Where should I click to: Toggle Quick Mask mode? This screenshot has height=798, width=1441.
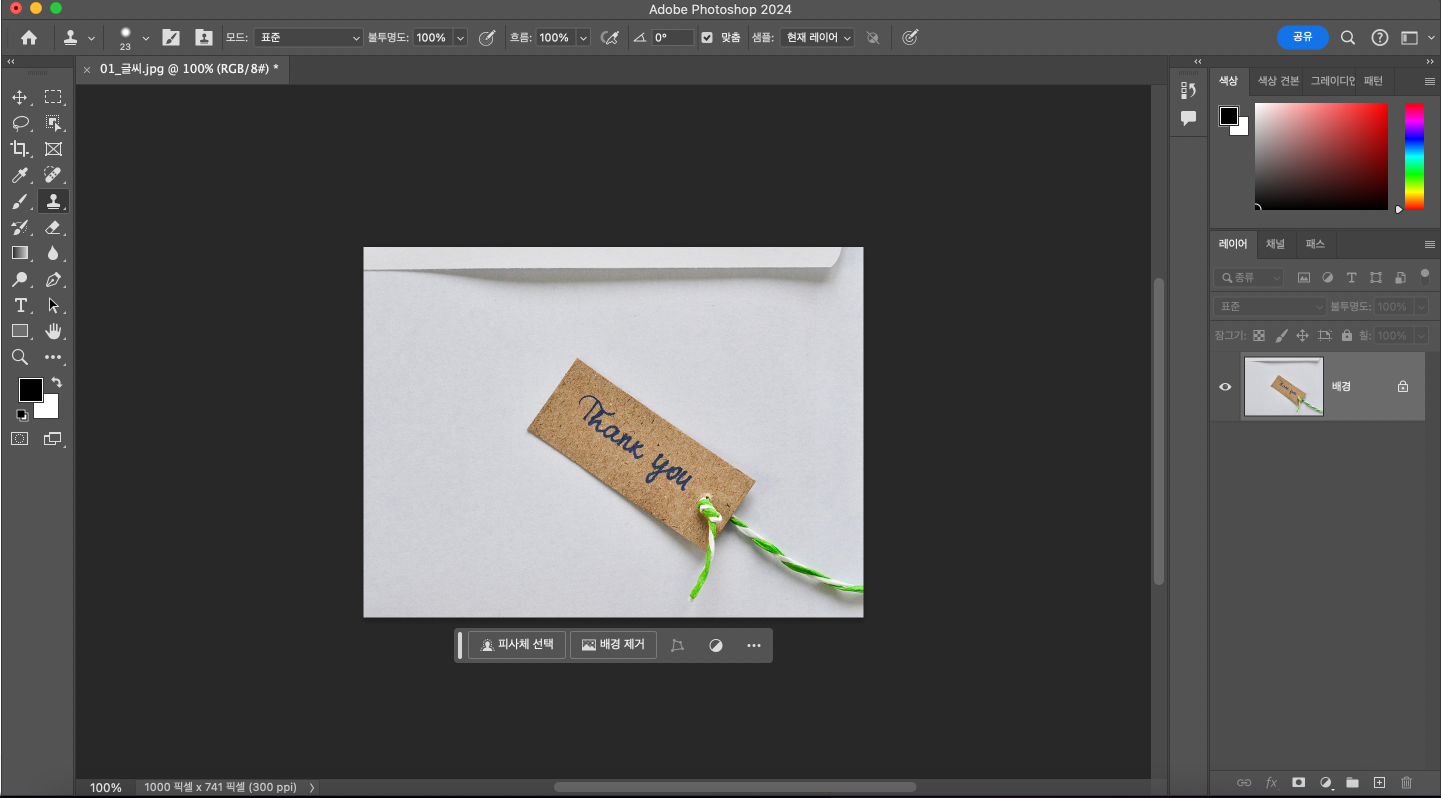pos(20,438)
